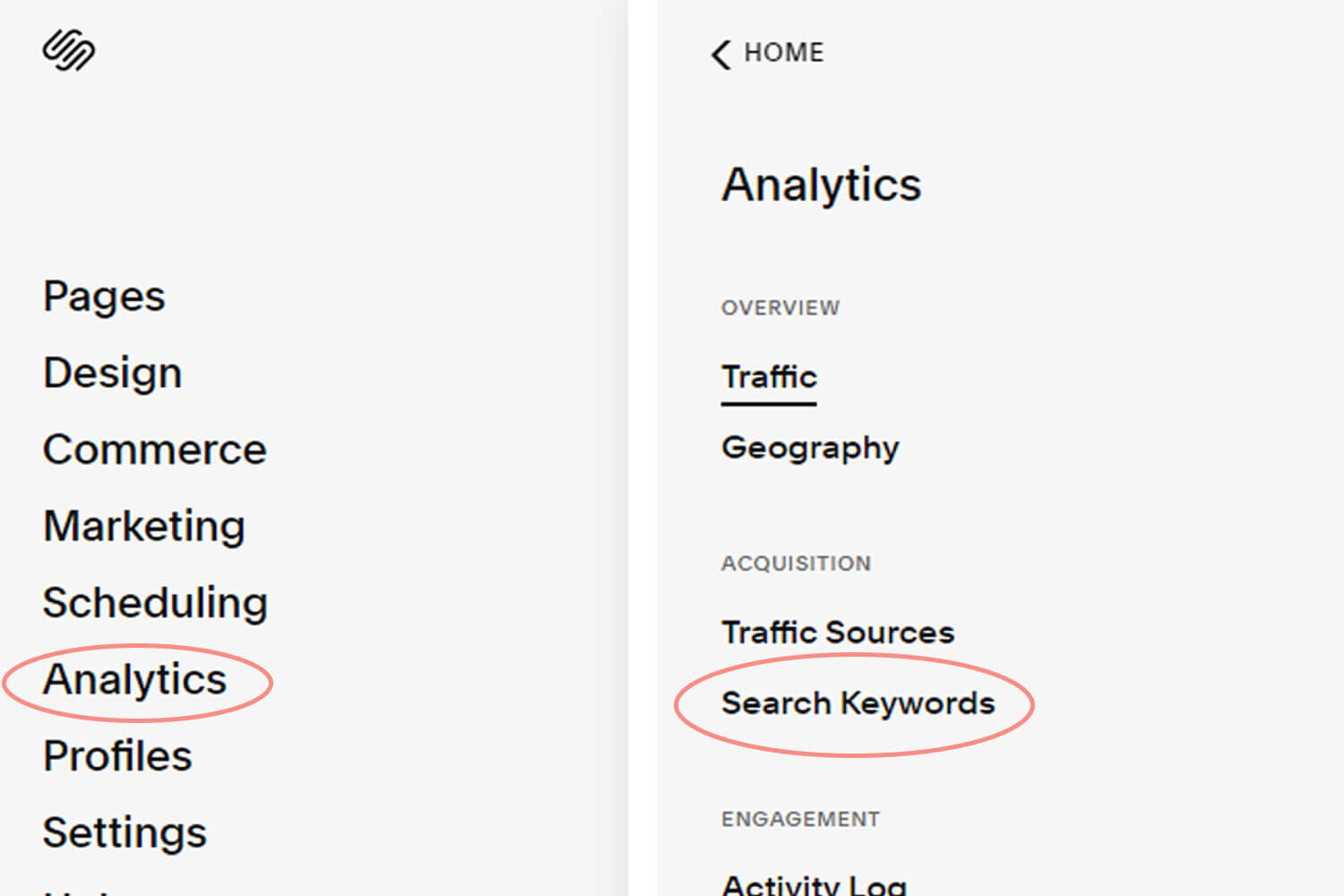This screenshot has width=1344, height=896.
Task: Select Commerce in the main menu
Action: pos(155,449)
